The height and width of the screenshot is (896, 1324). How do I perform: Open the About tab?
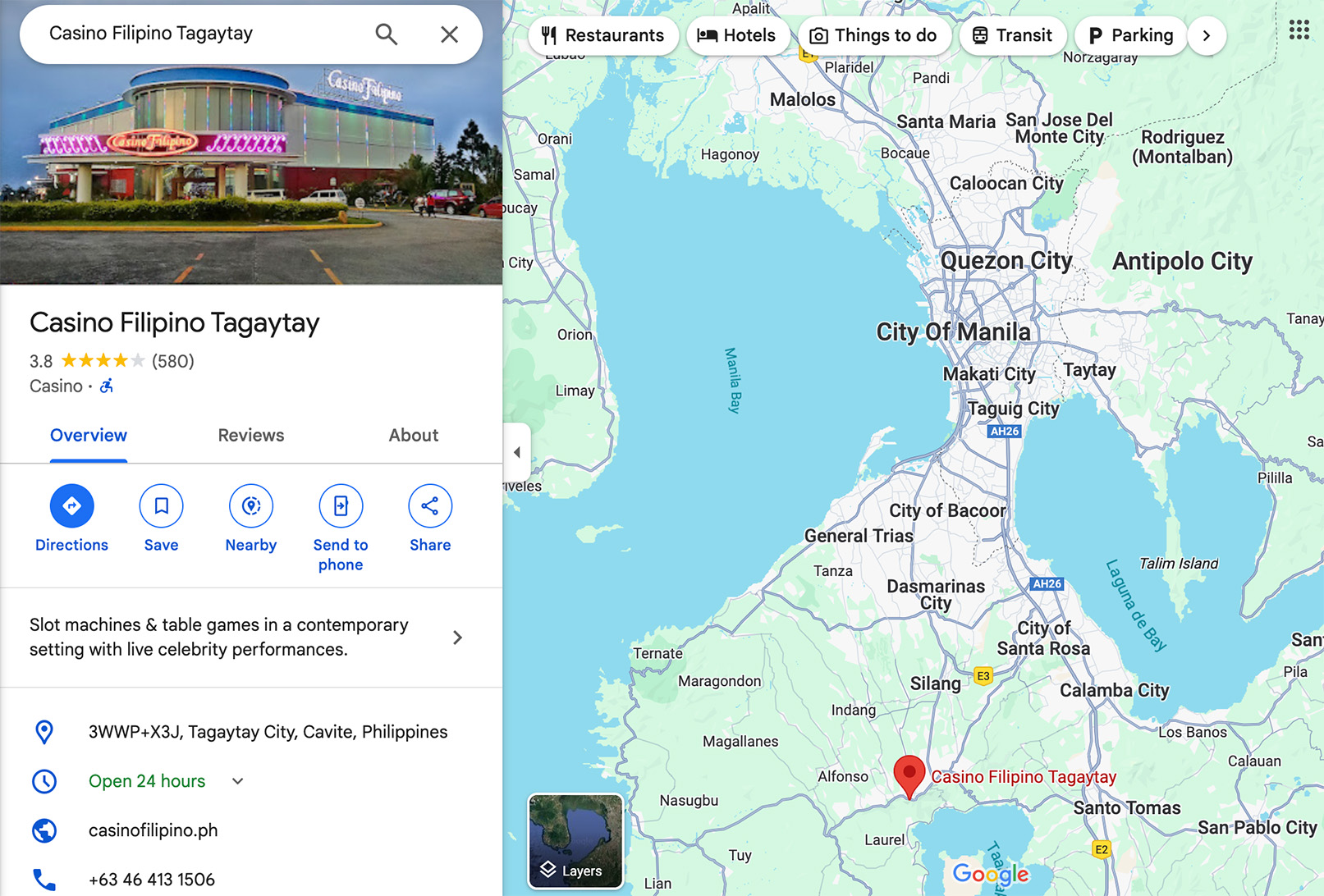(414, 436)
